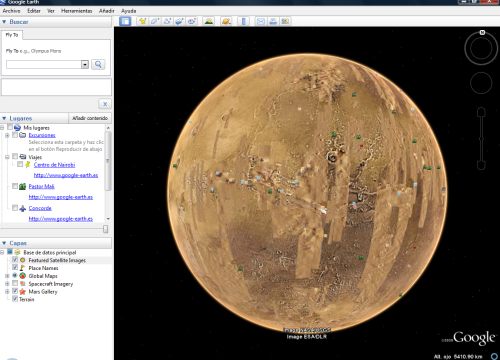This screenshot has width=500, height=360.
Task: Select the add image overlay tool
Action: click(x=179, y=21)
